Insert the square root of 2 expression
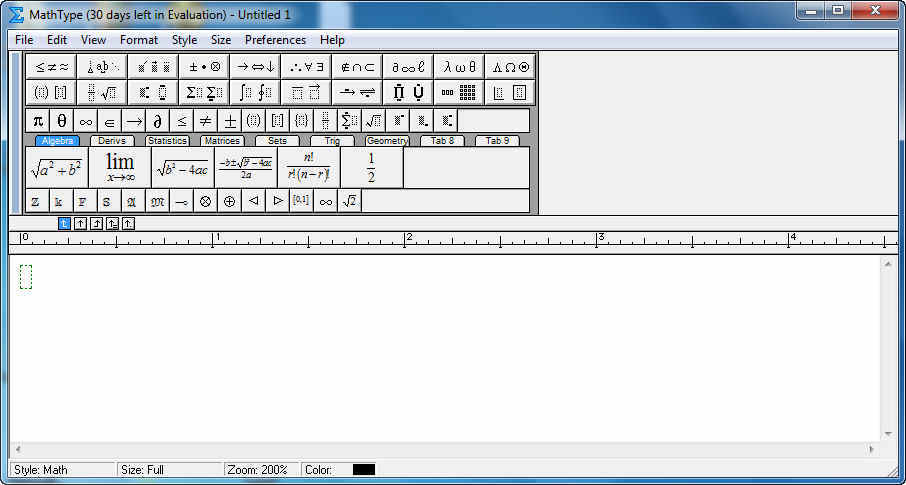 tap(350, 201)
